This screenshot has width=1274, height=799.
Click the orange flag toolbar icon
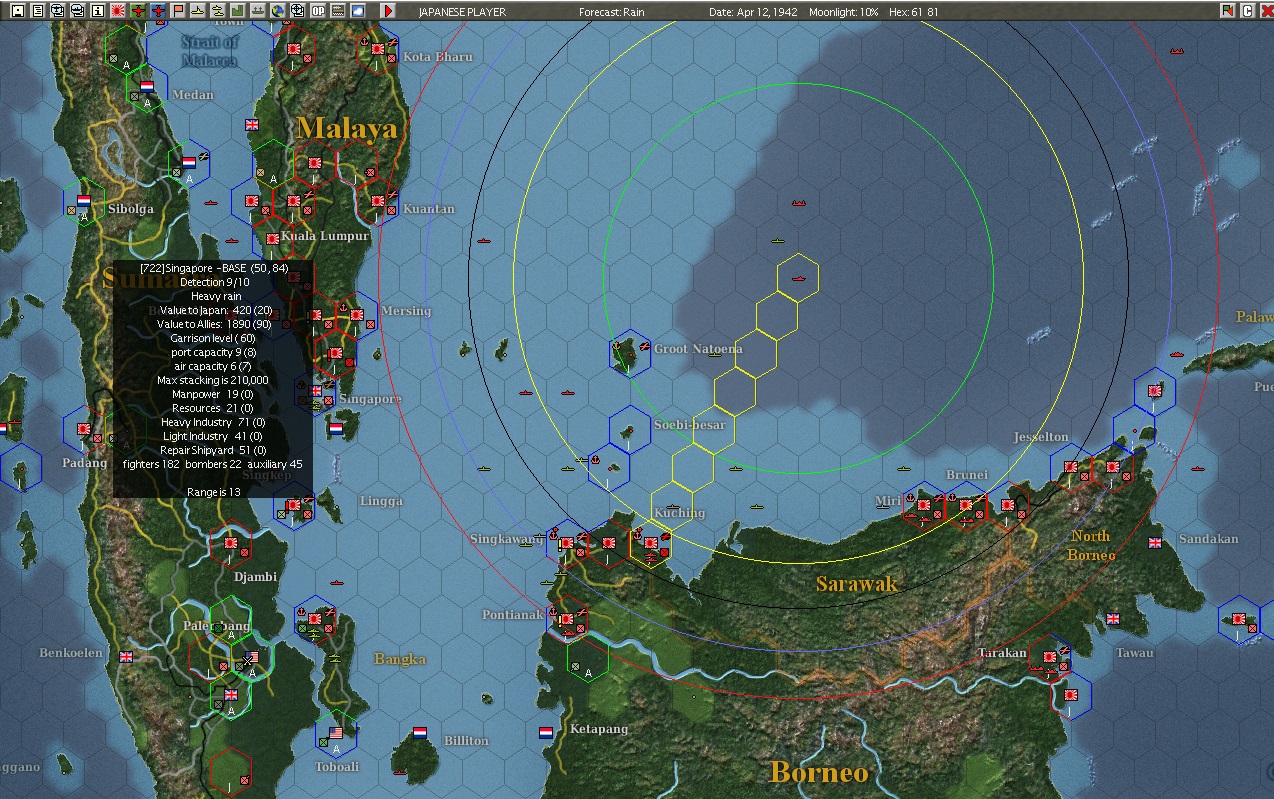[178, 11]
